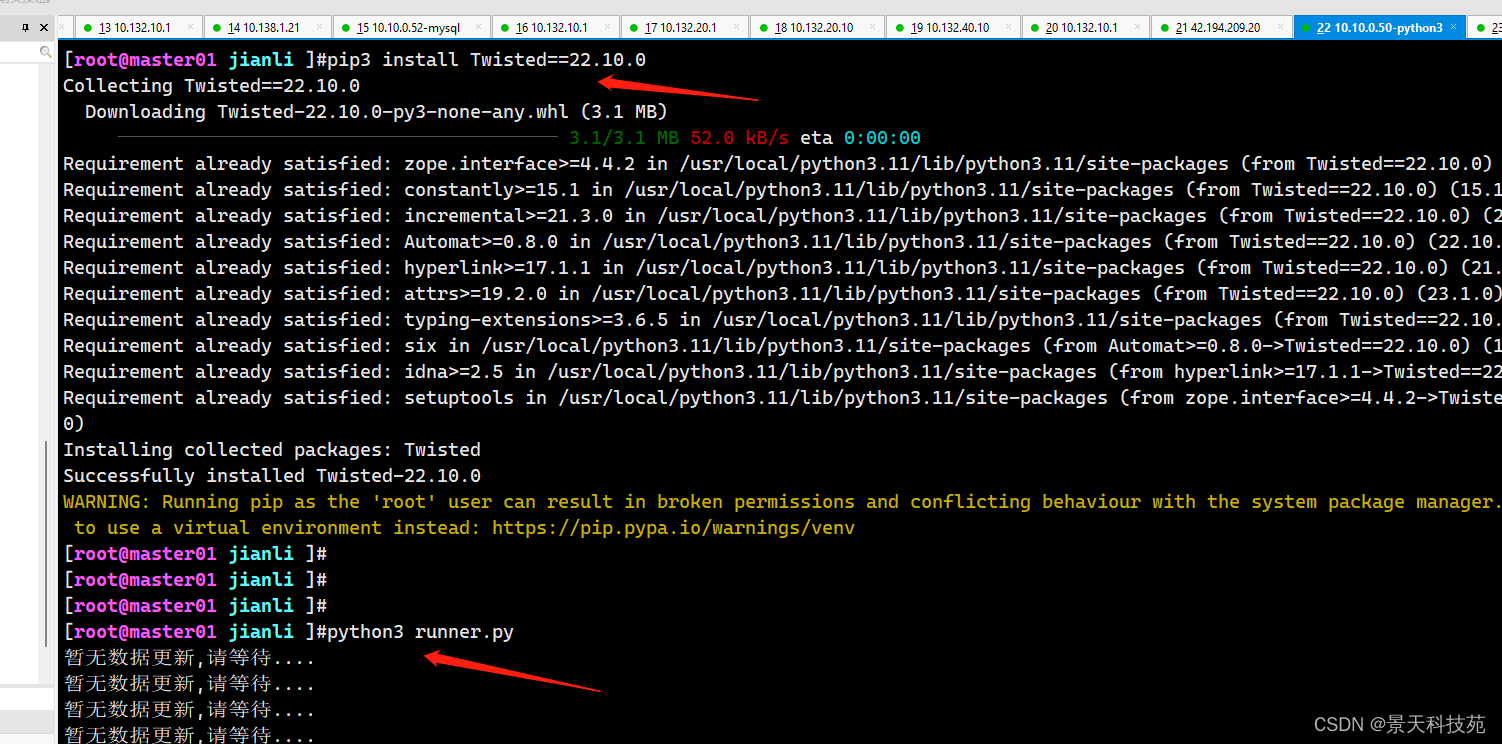The height and width of the screenshot is (744, 1502).
Task: Close tab 16 10.132.10.1
Action: pyautogui.click(x=608, y=27)
